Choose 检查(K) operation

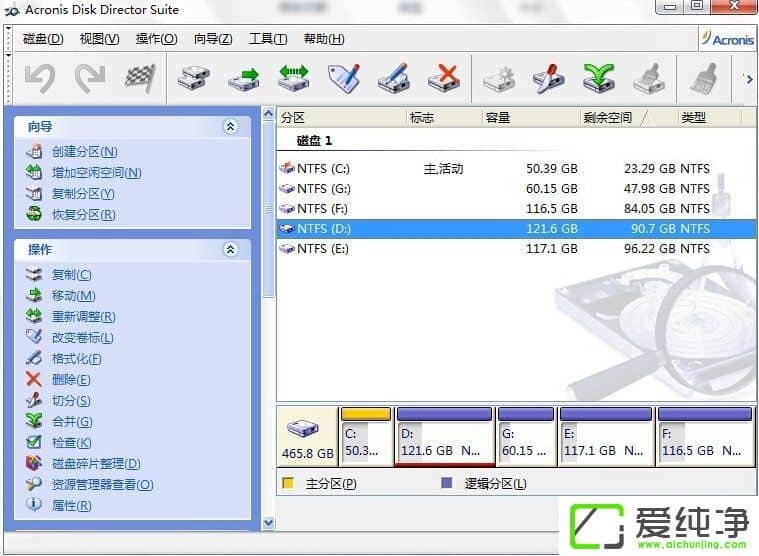[72, 443]
